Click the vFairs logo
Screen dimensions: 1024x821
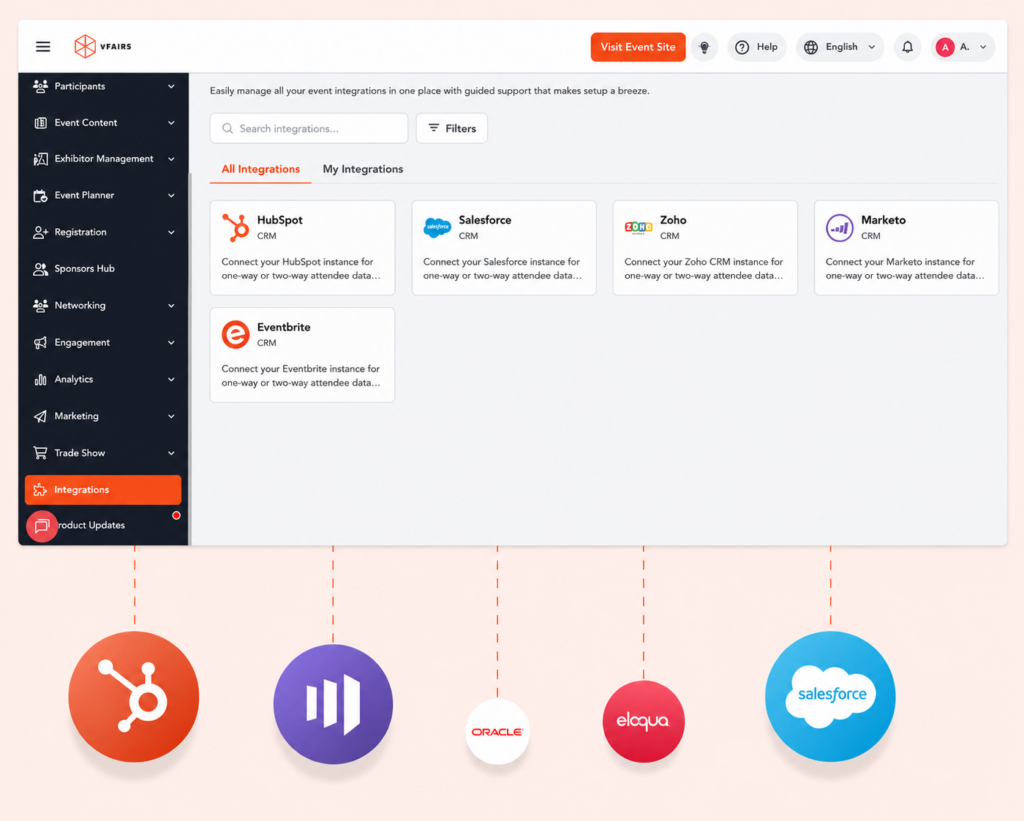click(103, 46)
